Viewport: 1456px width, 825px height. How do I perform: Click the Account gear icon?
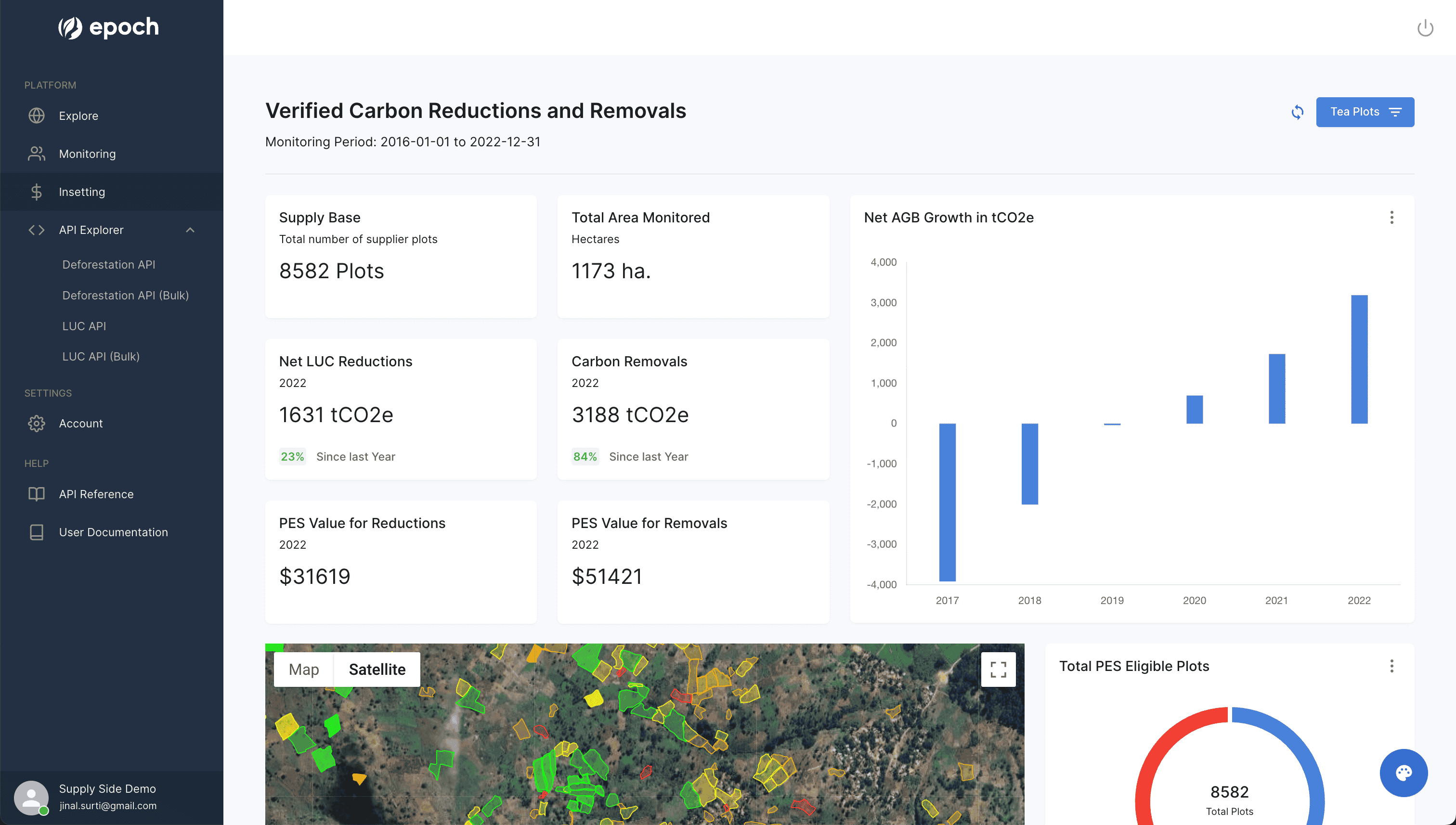[37, 423]
